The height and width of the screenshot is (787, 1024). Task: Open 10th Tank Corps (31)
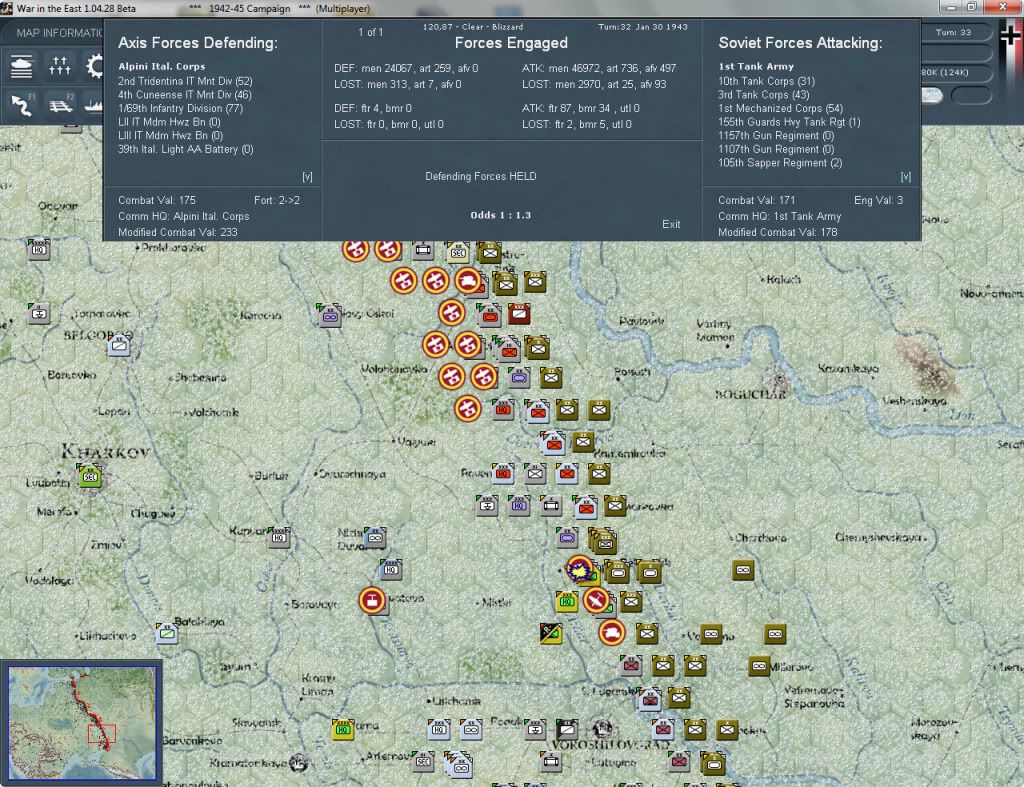pyautogui.click(x=767, y=81)
